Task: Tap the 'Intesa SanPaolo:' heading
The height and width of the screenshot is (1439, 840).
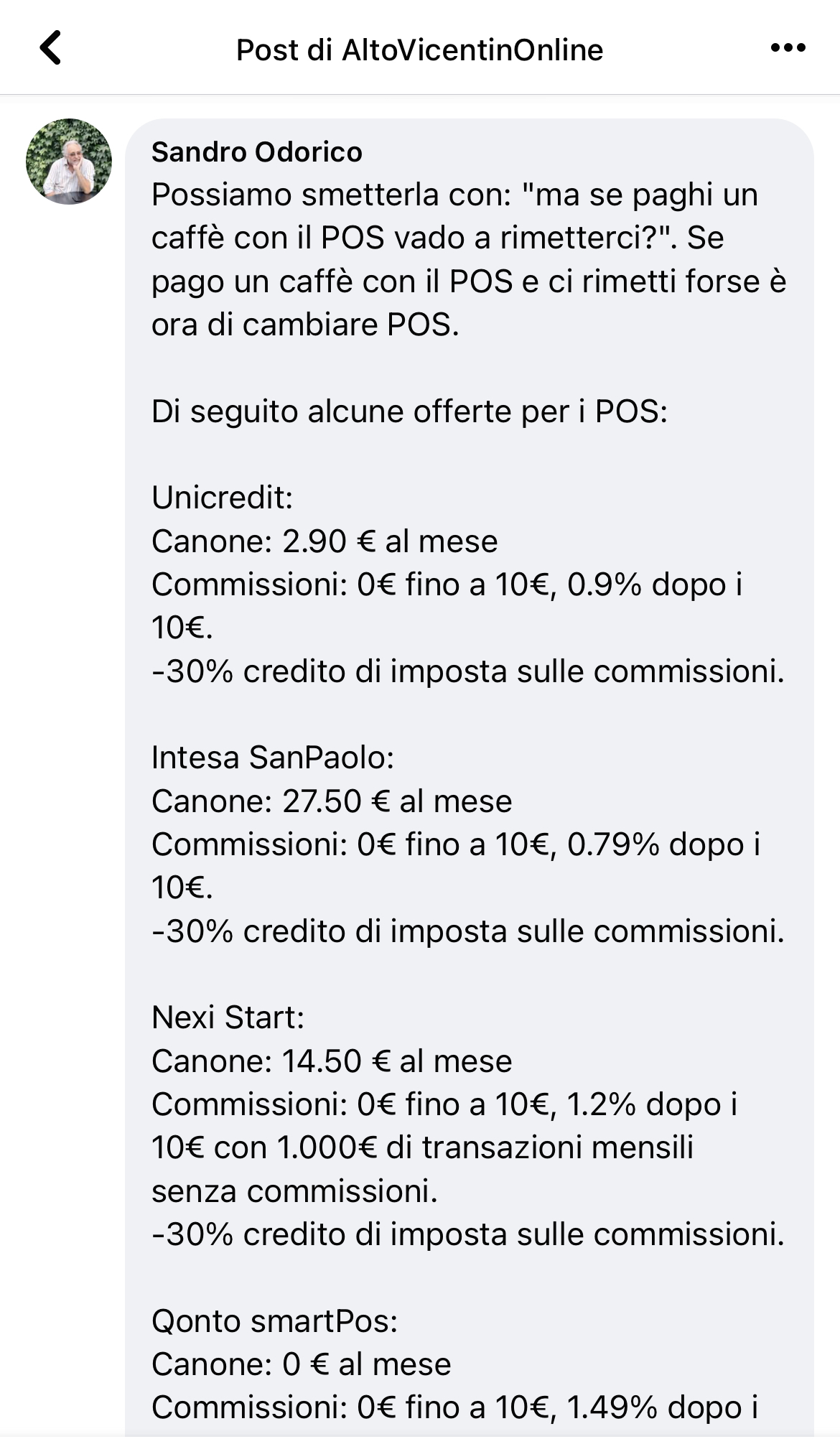Action: 273,757
